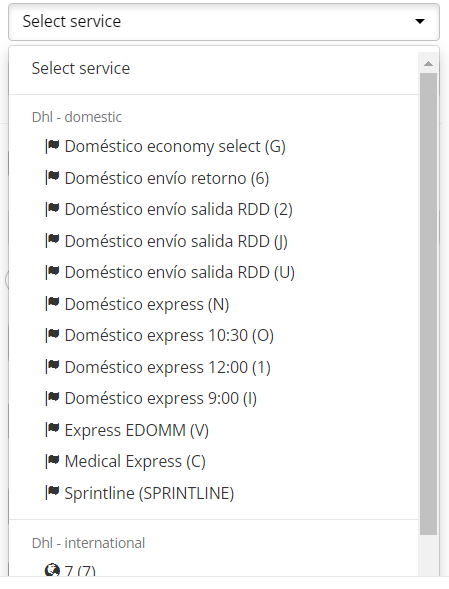Screen dimensions: 449x589
Task: Click globe icon beside 7 (7) option
Action: [52, 570]
